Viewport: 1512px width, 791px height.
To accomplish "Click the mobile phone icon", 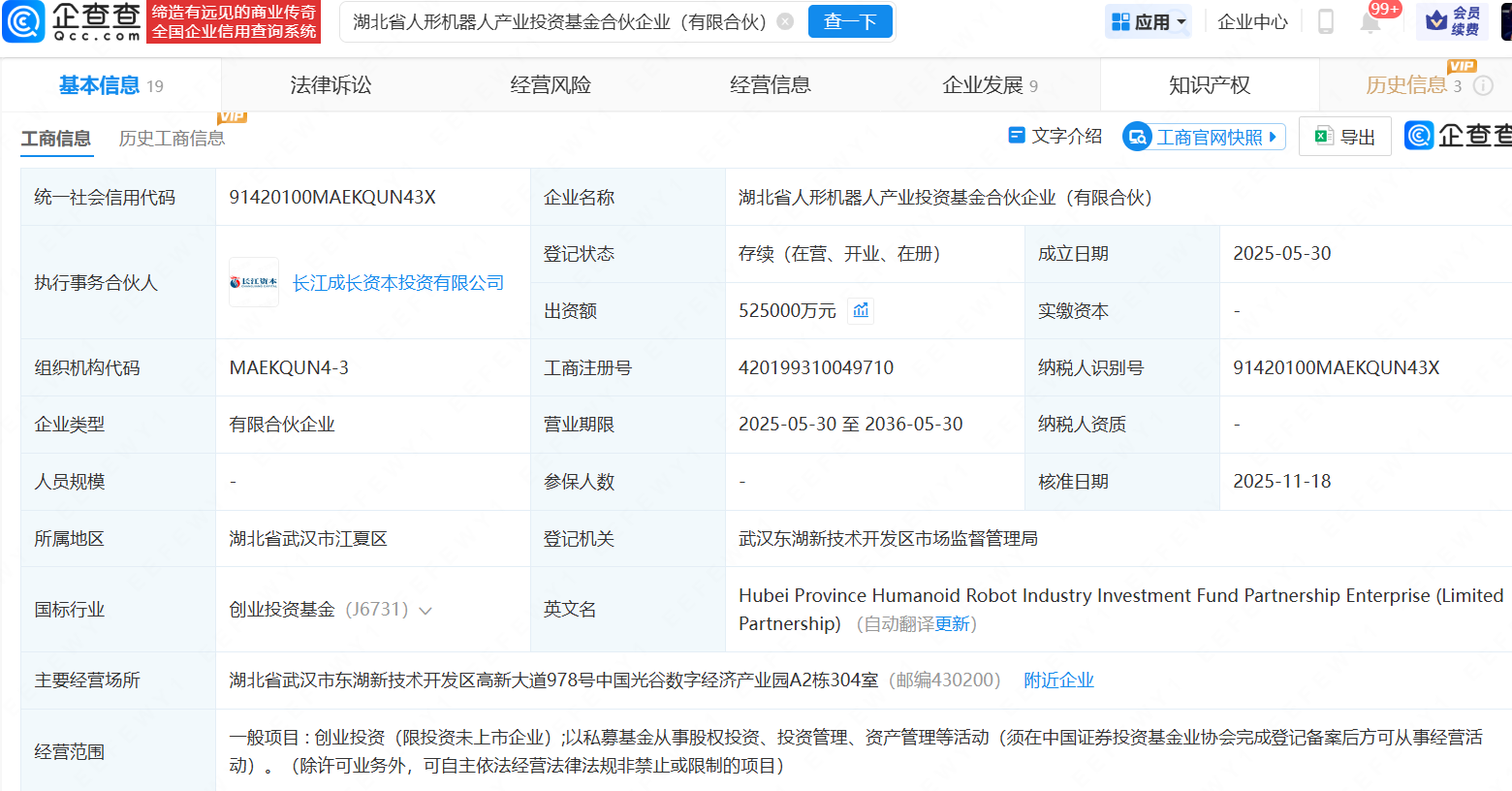I will tap(1325, 21).
